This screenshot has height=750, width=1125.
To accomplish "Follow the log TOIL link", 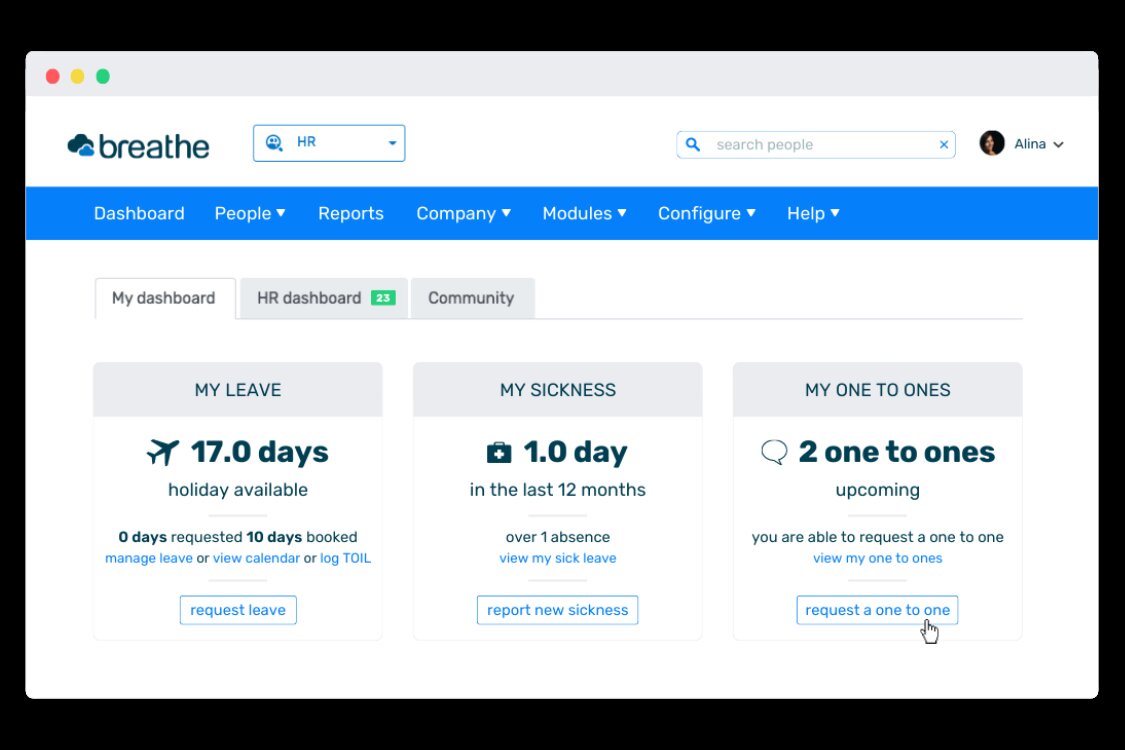I will coord(345,558).
